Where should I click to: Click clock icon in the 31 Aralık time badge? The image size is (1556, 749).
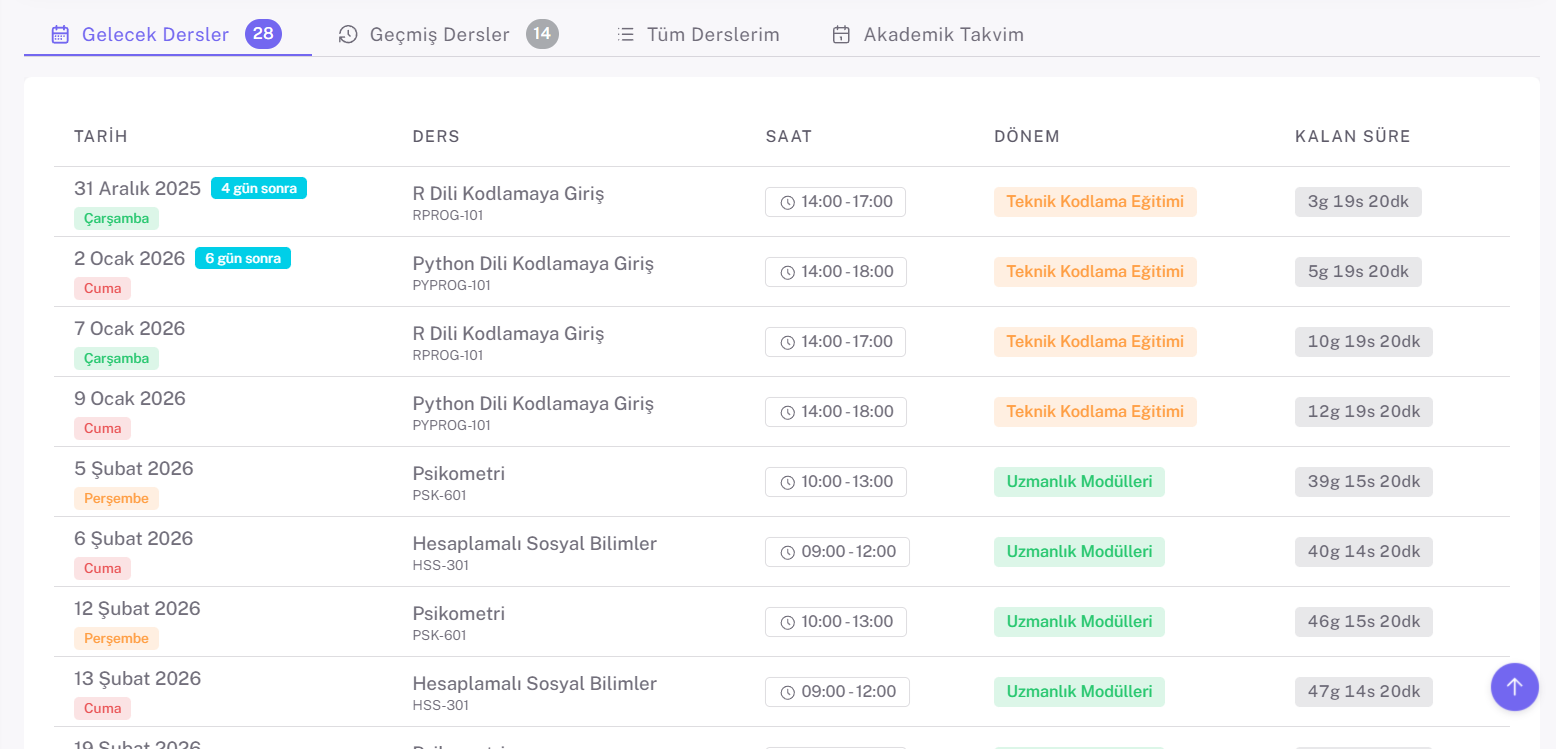(x=787, y=203)
